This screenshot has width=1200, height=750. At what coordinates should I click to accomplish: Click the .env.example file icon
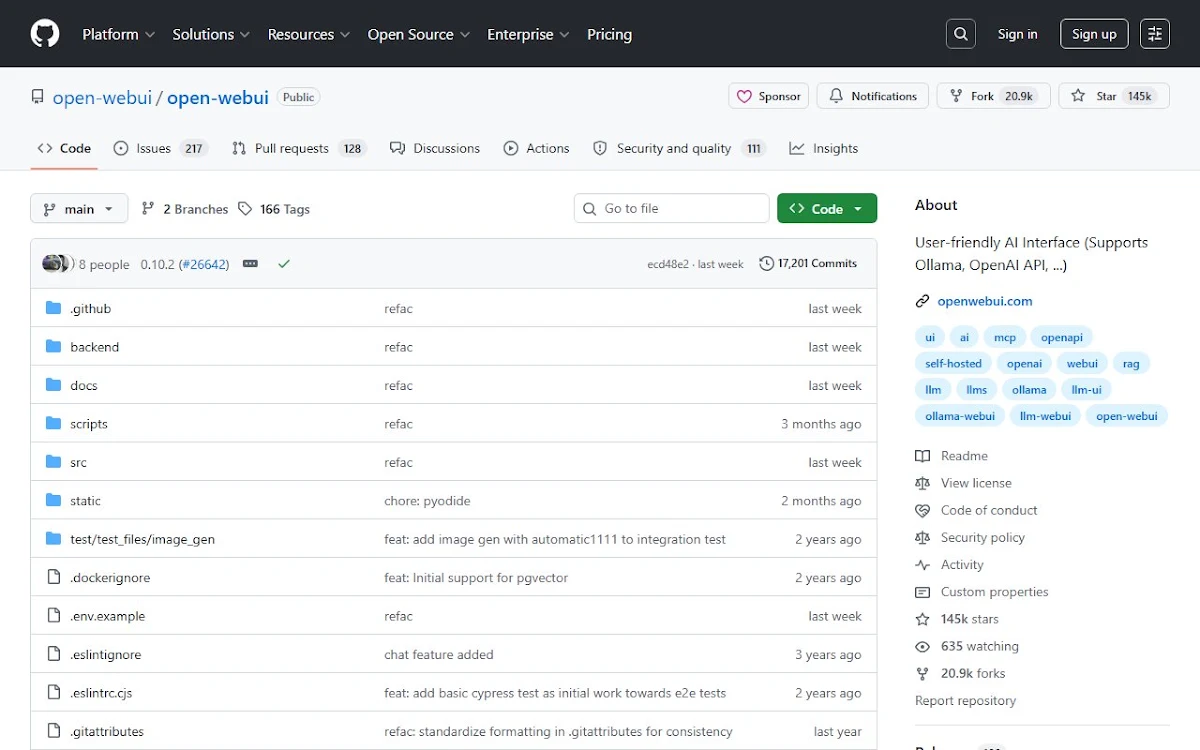(54, 616)
